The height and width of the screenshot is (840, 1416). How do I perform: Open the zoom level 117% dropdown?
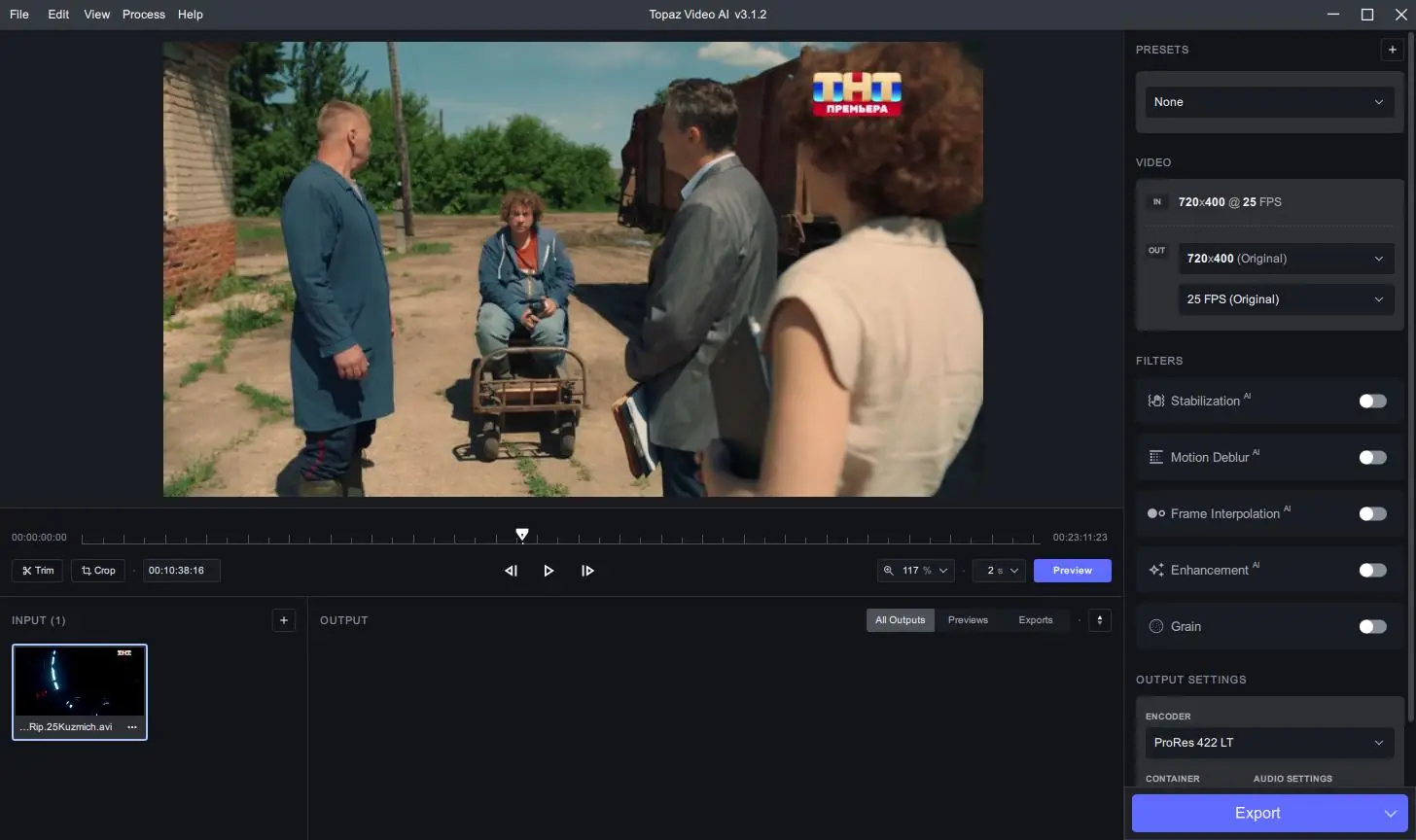tap(915, 571)
